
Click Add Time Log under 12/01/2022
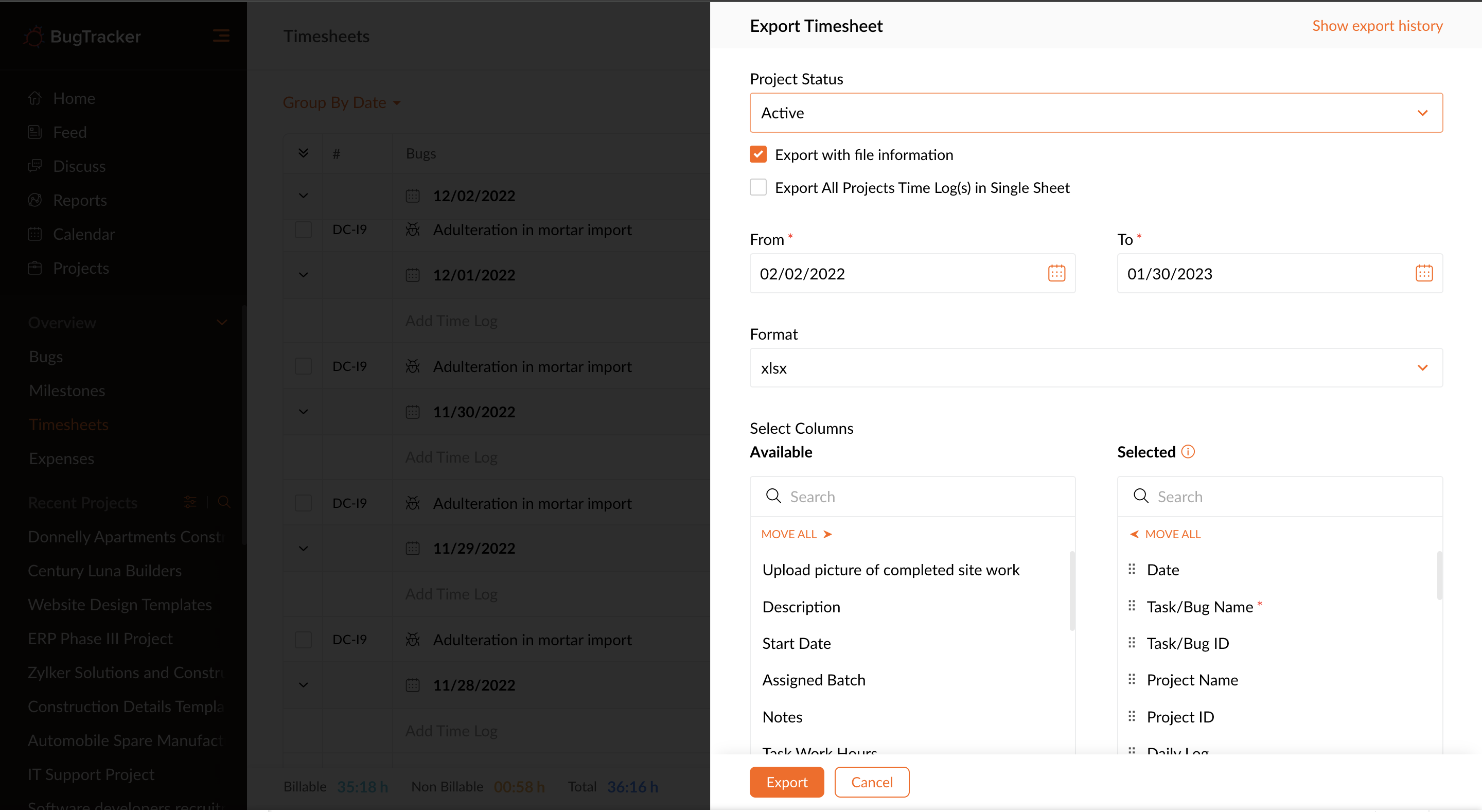pos(452,321)
